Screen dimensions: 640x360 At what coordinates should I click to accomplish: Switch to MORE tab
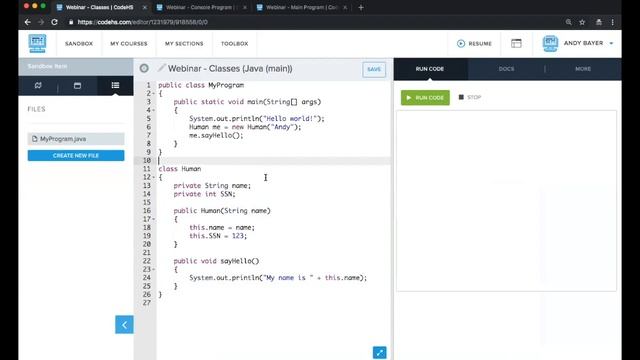[x=583, y=69]
